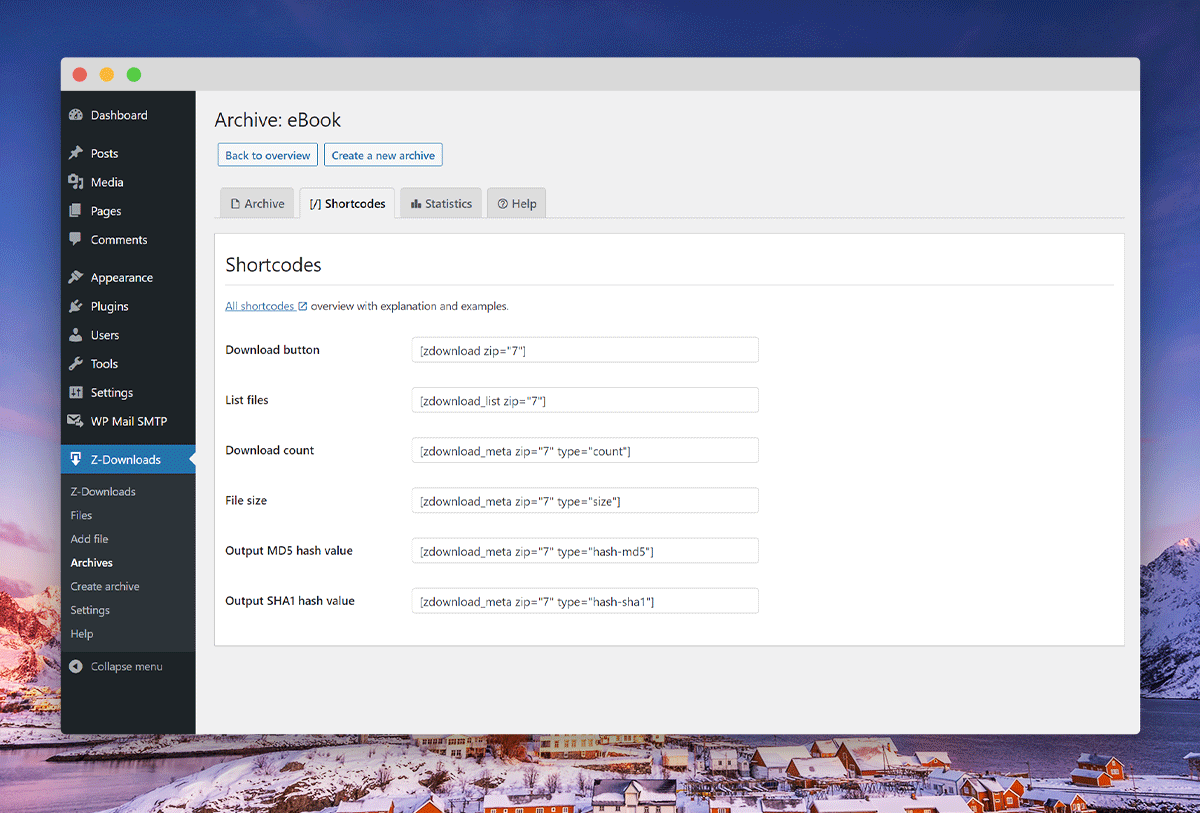Collapse the admin sidebar menu
This screenshot has width=1200, height=813.
(x=116, y=667)
